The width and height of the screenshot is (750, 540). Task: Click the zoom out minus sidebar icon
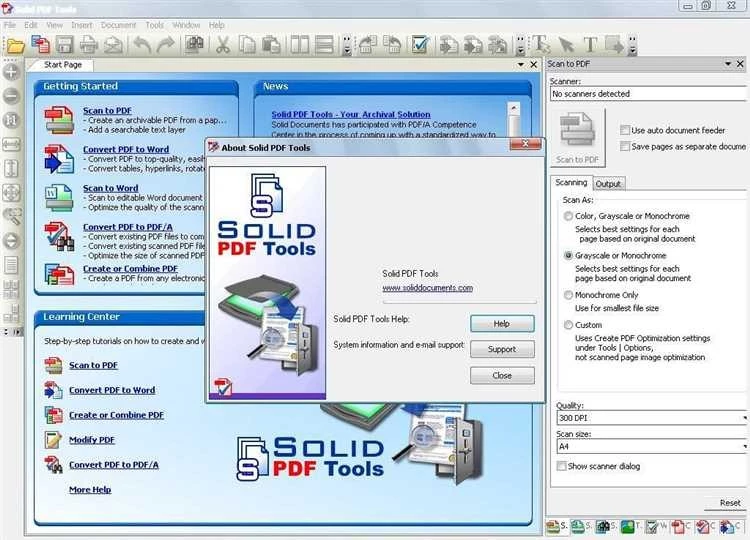[11, 96]
